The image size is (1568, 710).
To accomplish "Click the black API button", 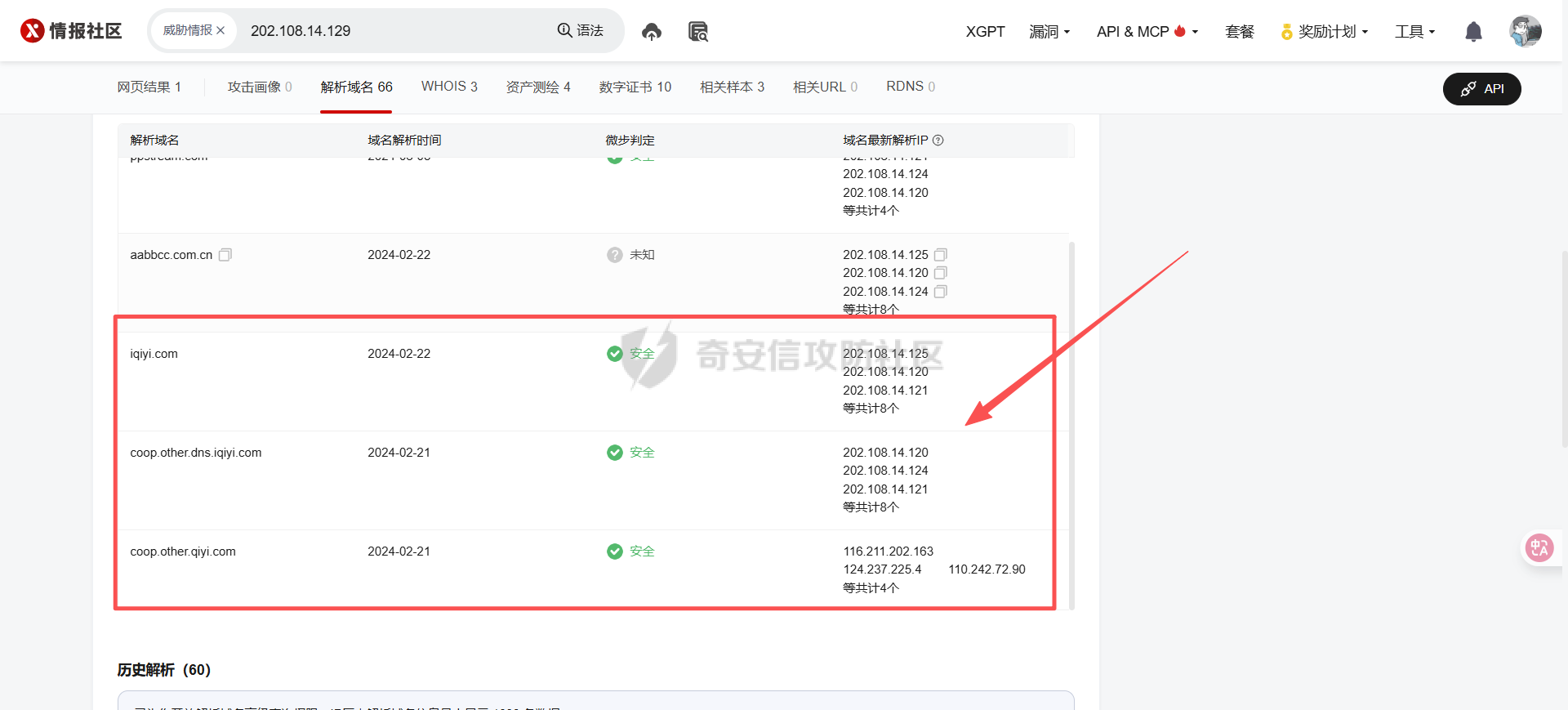I will [x=1481, y=89].
